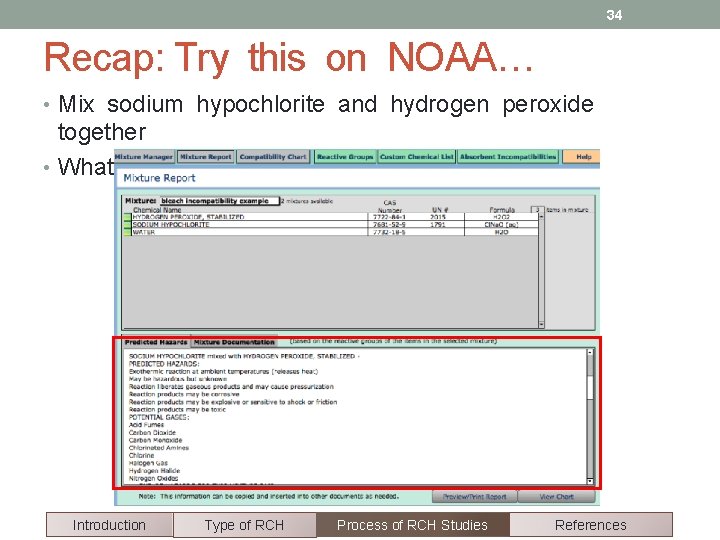720x540 pixels.
Task: Go to the Process of RCH Studies section
Action: coord(412,525)
